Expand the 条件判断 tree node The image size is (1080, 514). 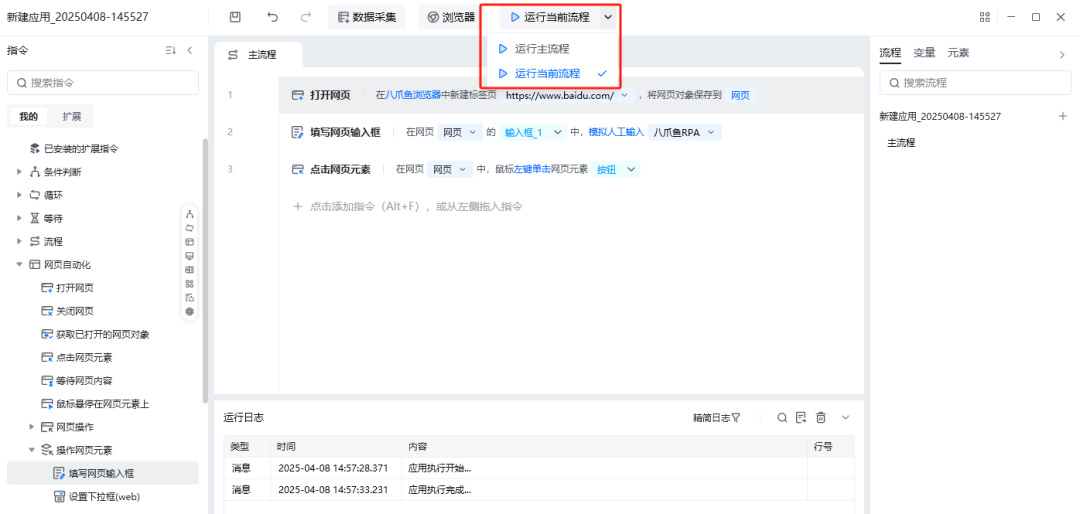click(19, 172)
